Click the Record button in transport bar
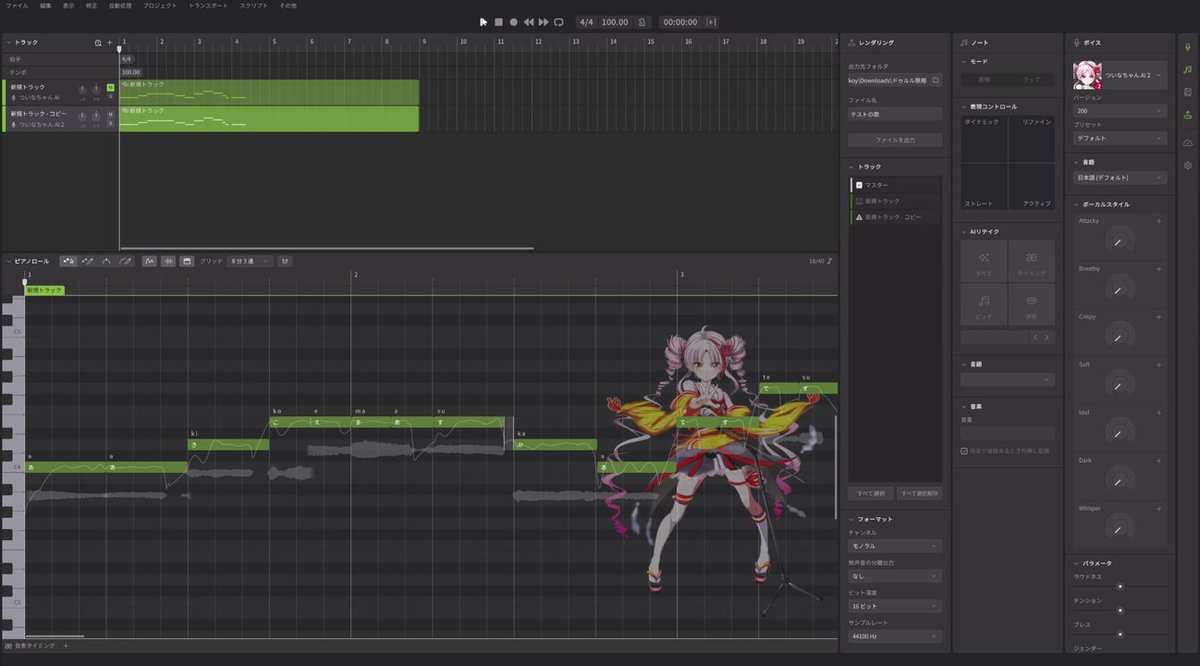 (514, 22)
